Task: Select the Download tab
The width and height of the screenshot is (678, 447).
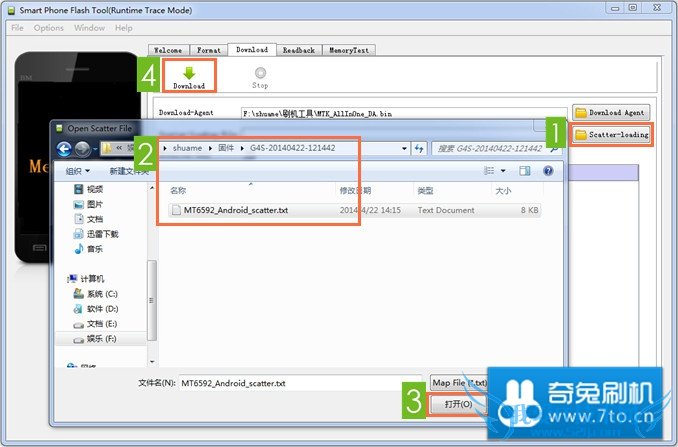Action: point(252,50)
